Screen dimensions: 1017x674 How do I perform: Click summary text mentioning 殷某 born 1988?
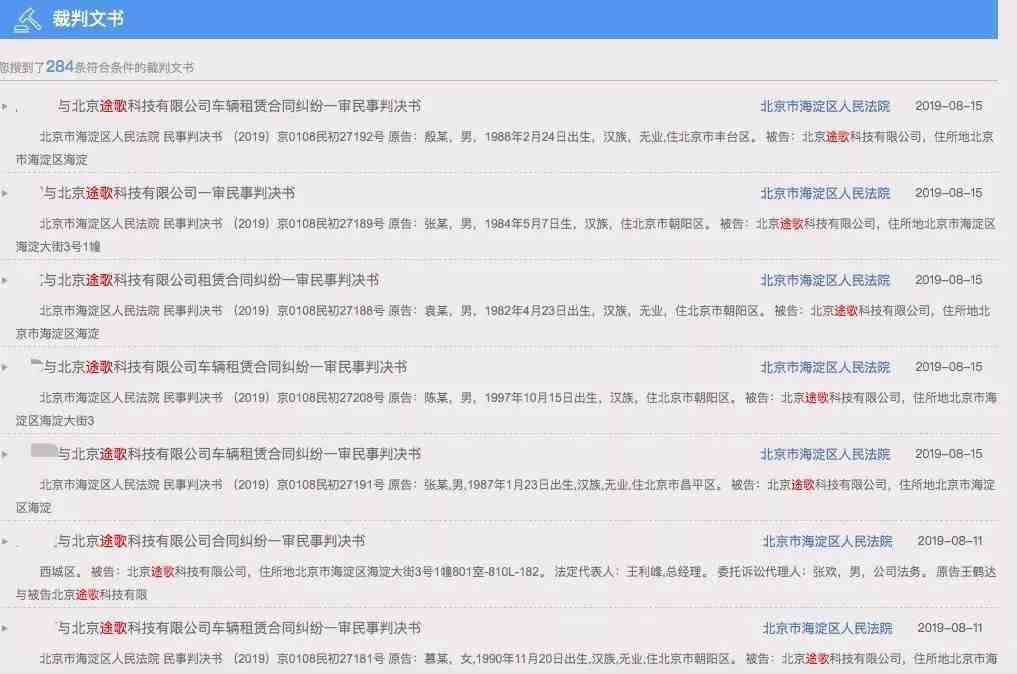[x=506, y=147]
